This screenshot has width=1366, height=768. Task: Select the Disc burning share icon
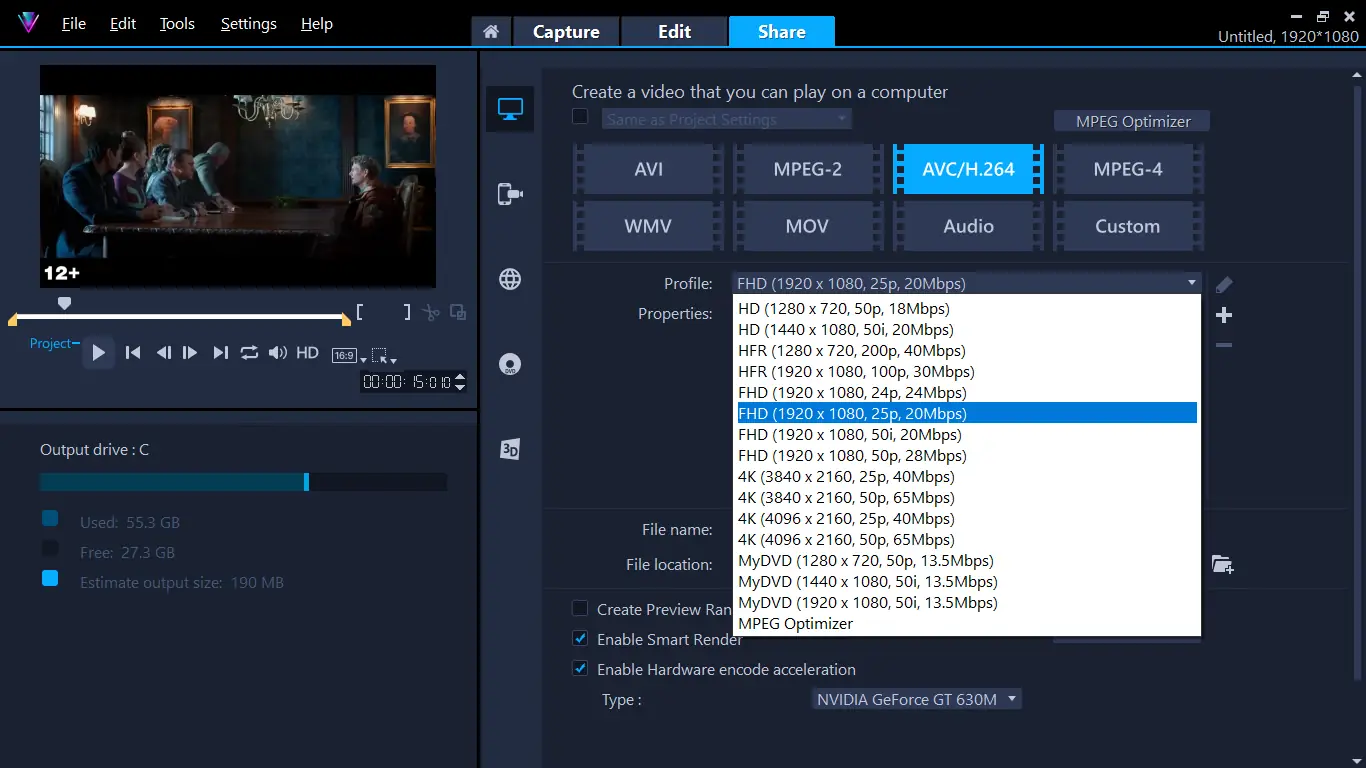[x=510, y=364]
